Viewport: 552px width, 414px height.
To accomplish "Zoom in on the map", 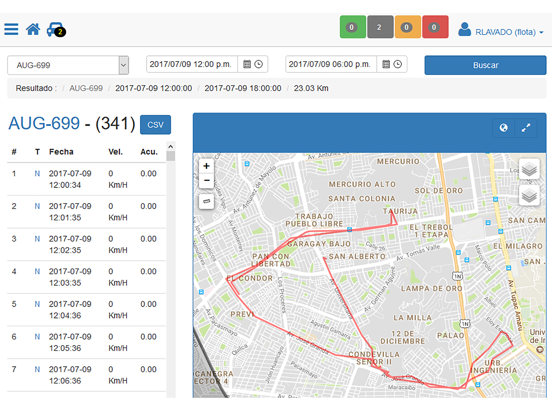I will point(207,166).
